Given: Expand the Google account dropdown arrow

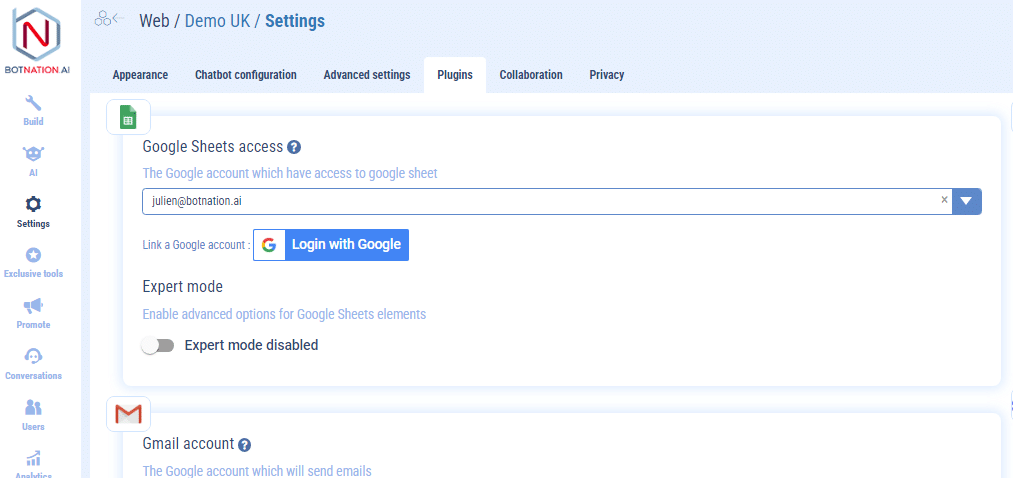Looking at the screenshot, I should 966,201.
